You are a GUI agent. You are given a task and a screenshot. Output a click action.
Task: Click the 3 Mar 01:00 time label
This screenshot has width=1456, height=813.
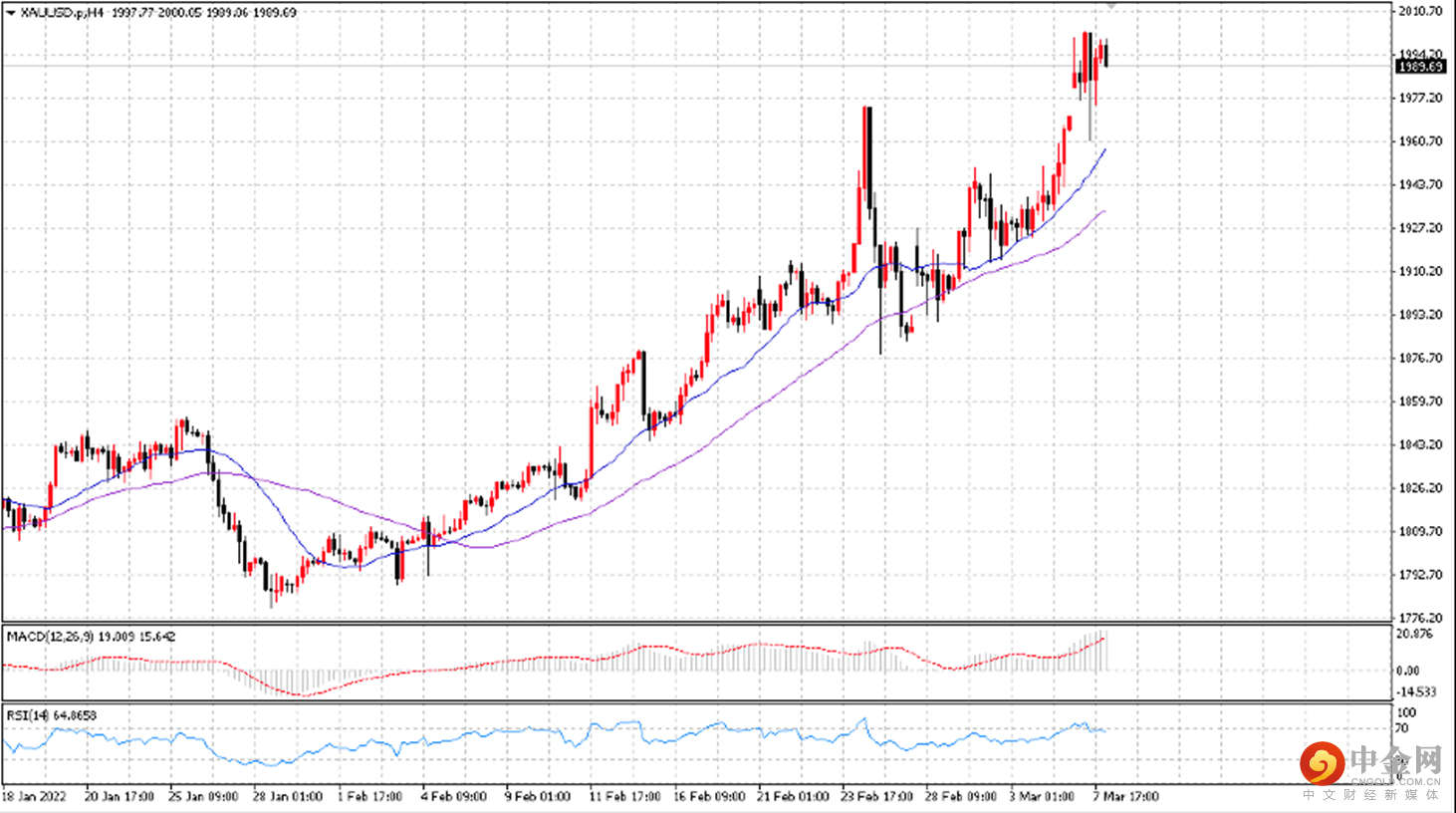tap(1043, 797)
